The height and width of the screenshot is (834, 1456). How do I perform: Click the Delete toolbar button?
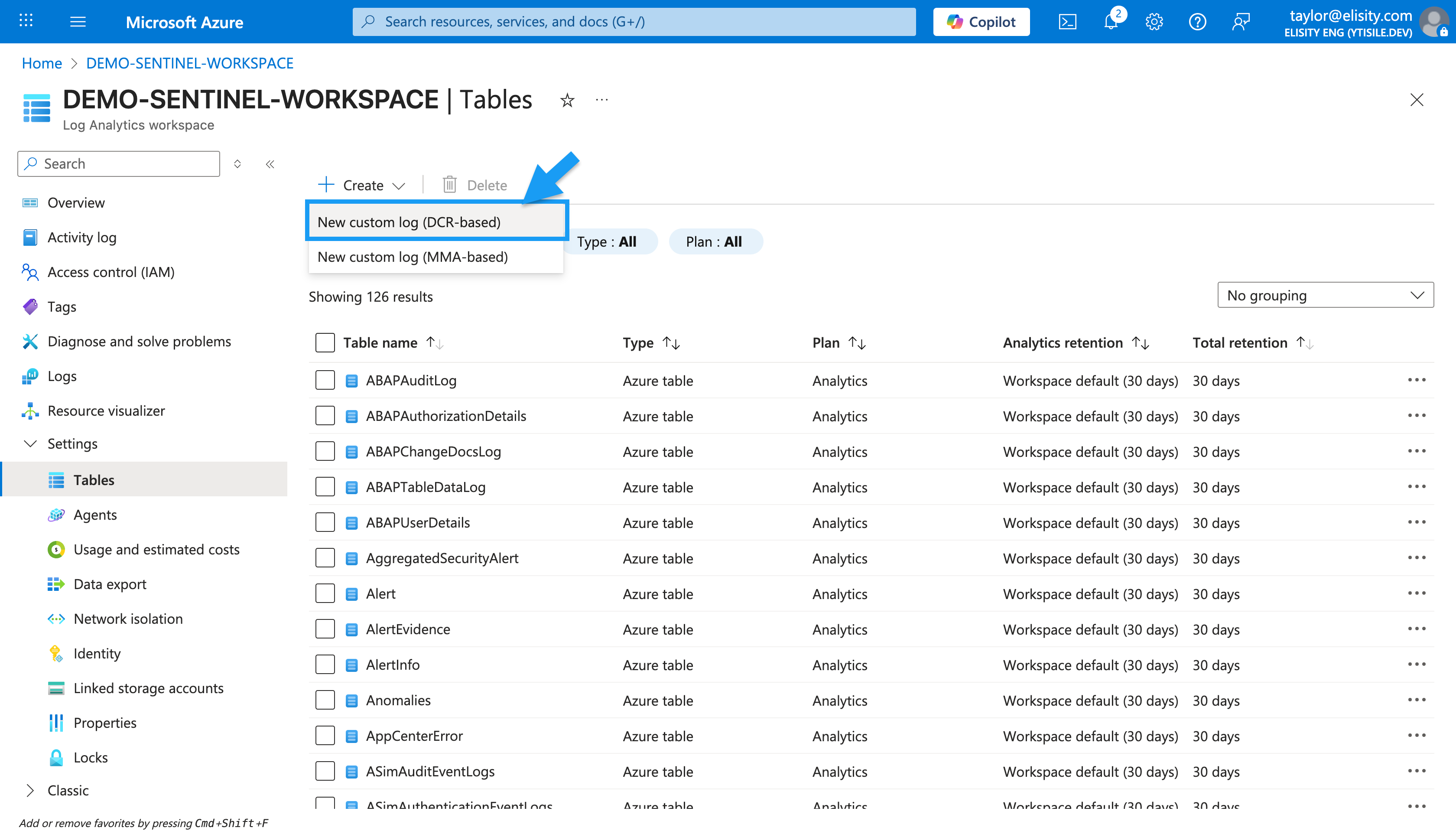click(x=474, y=185)
